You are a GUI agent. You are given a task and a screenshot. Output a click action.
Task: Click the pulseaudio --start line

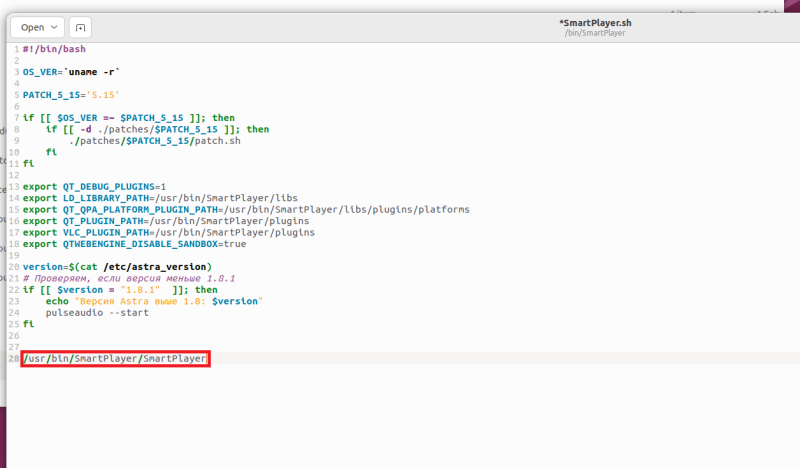(96, 312)
